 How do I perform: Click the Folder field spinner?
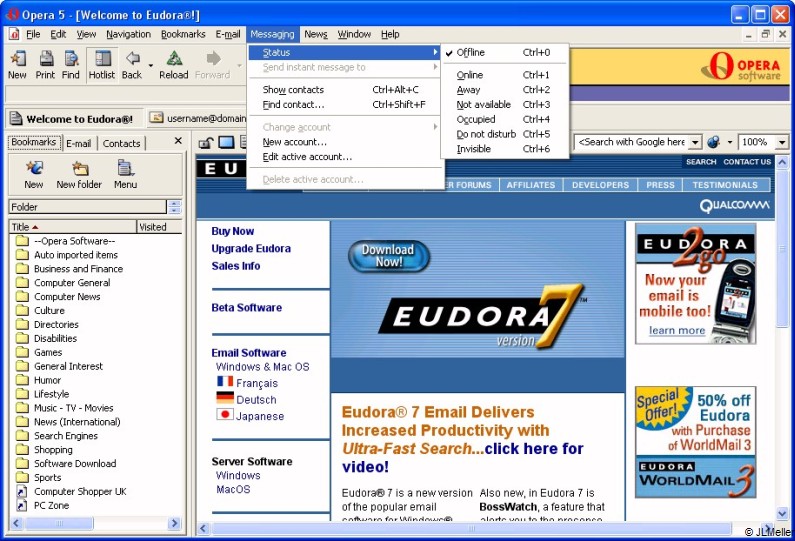174,207
